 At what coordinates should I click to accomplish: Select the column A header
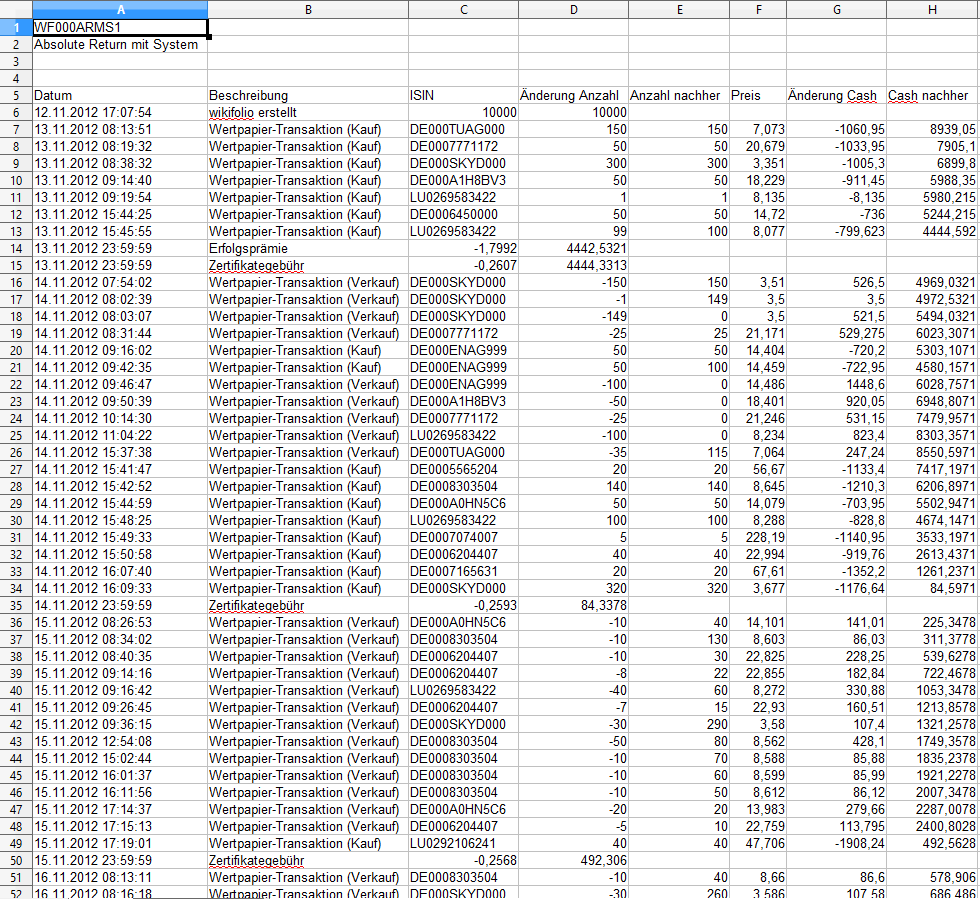(120, 9)
